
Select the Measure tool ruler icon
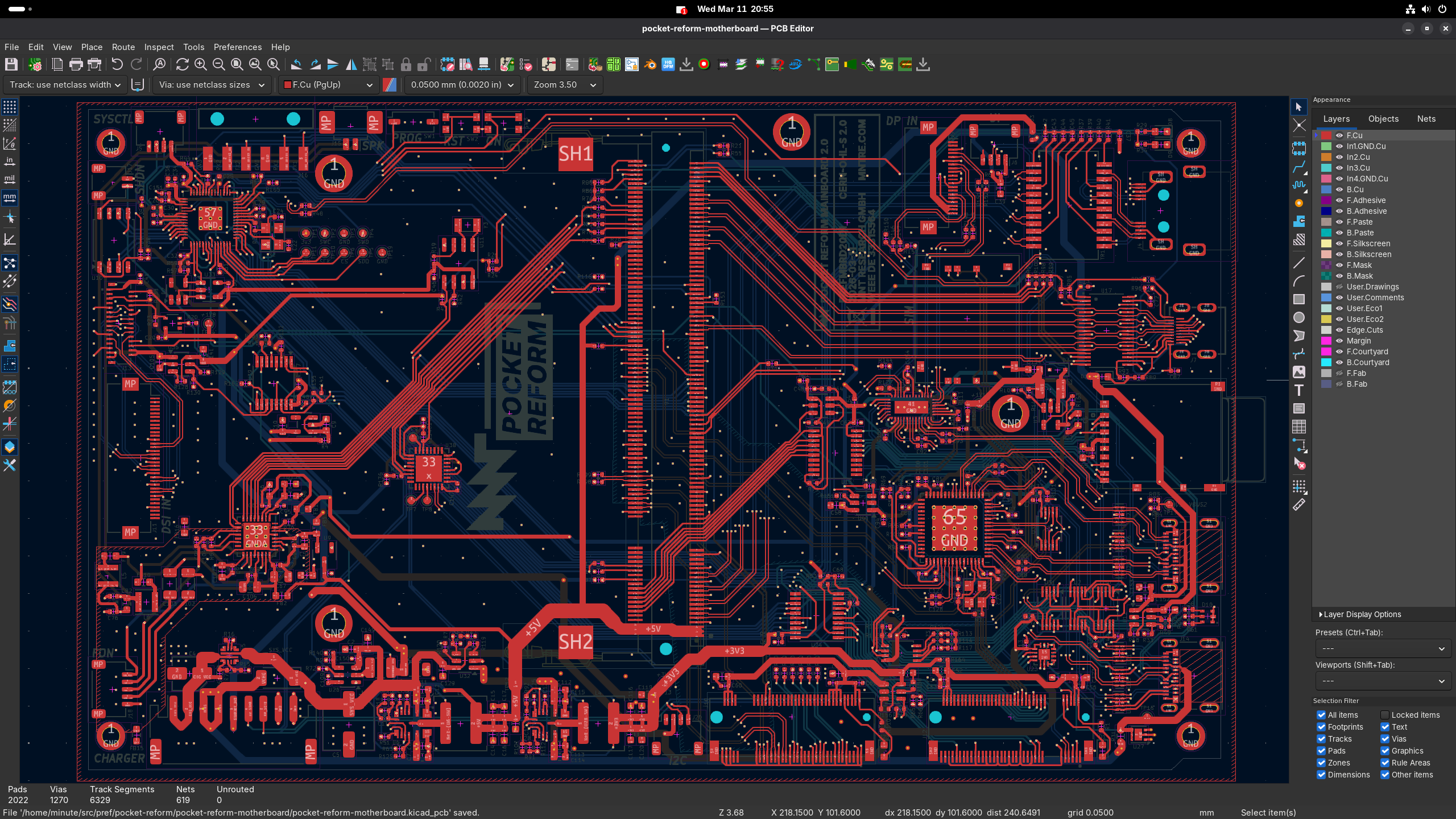click(1299, 505)
